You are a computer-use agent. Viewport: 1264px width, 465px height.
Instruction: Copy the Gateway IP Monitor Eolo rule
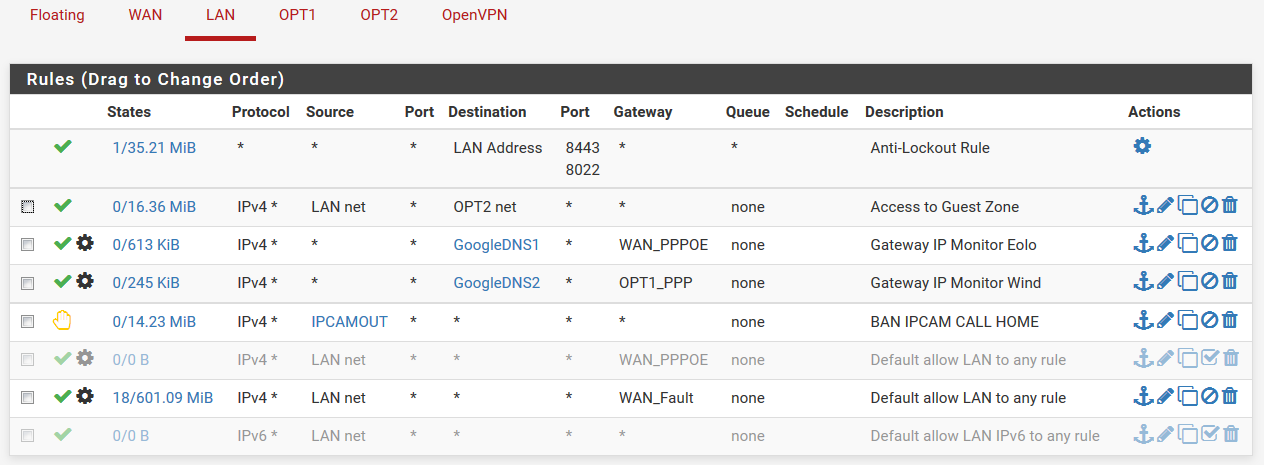pyautogui.click(x=1187, y=244)
